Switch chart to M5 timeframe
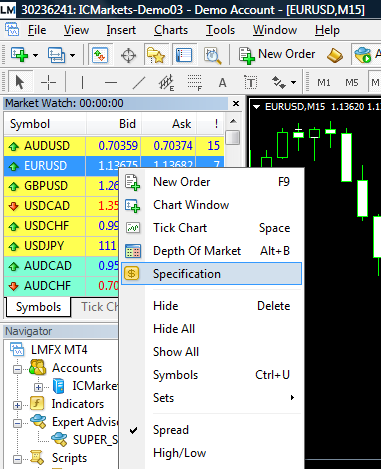This screenshot has width=381, height=469. click(x=351, y=82)
